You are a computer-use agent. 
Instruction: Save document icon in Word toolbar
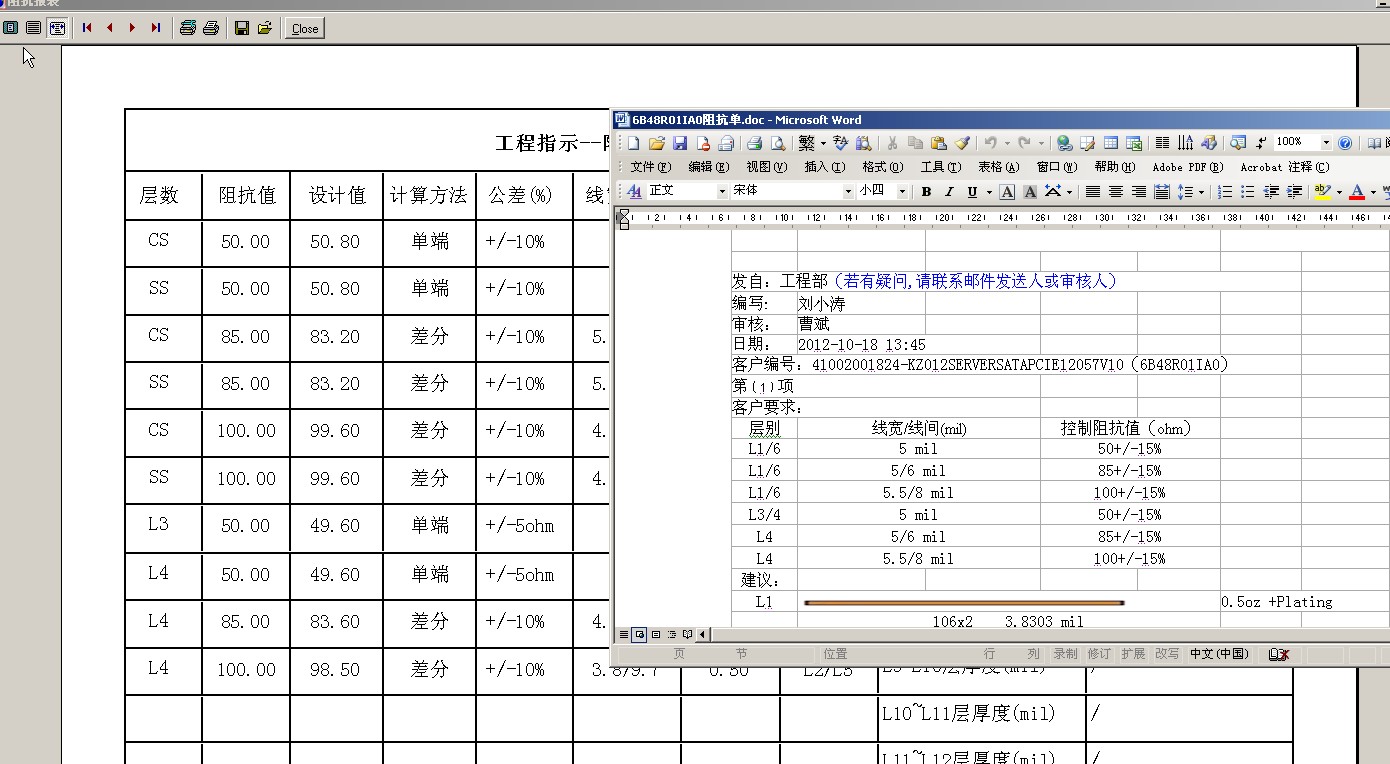tap(680, 143)
